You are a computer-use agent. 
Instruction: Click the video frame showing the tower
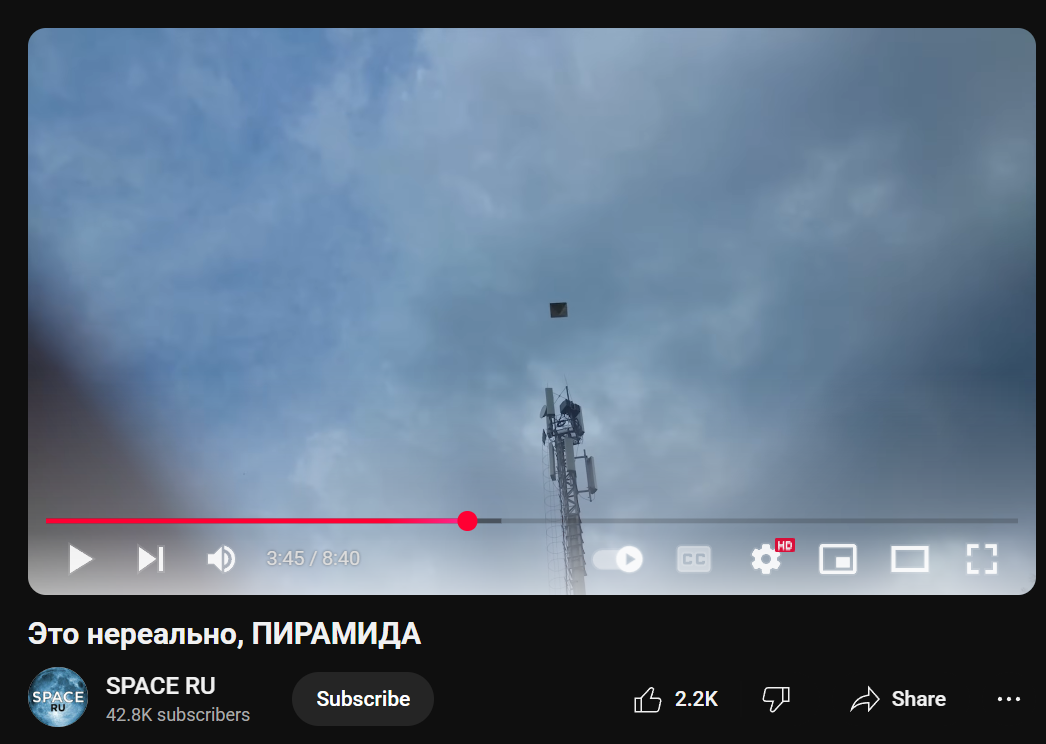(x=532, y=267)
